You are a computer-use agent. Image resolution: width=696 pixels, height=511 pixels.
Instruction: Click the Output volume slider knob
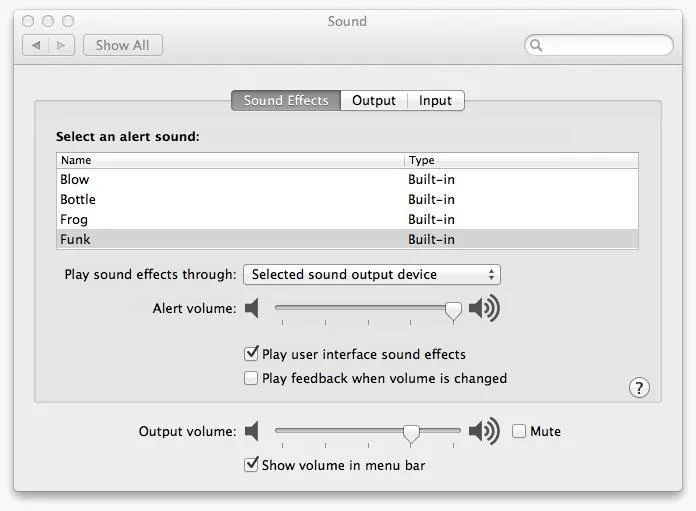(x=411, y=433)
